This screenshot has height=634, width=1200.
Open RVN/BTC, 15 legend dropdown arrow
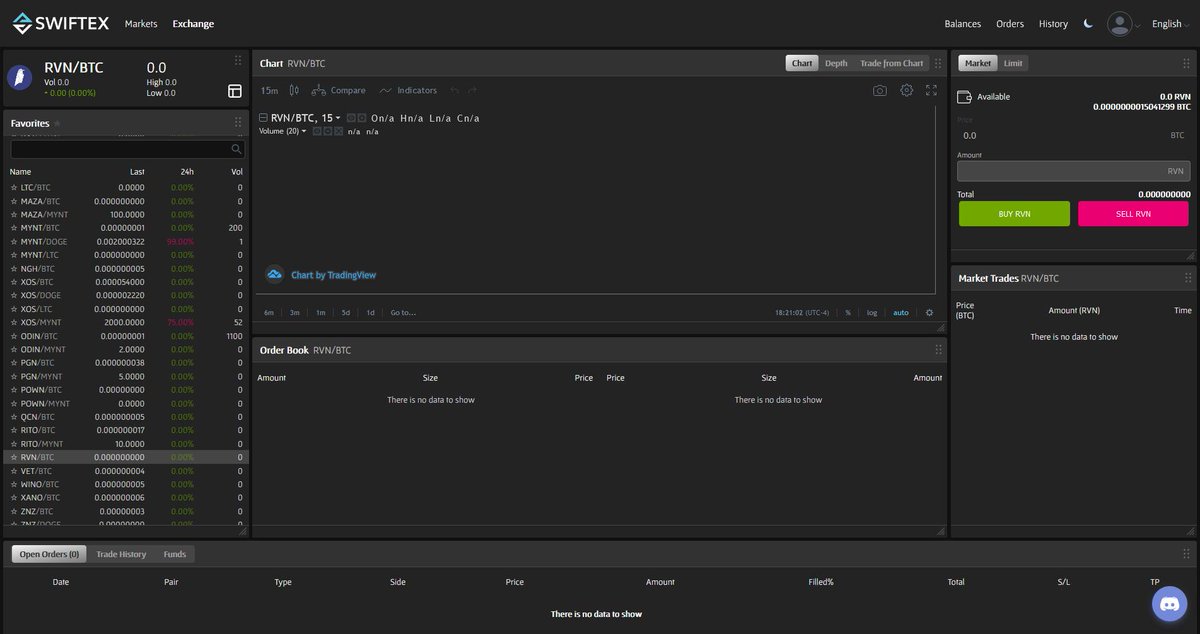pyautogui.click(x=338, y=118)
